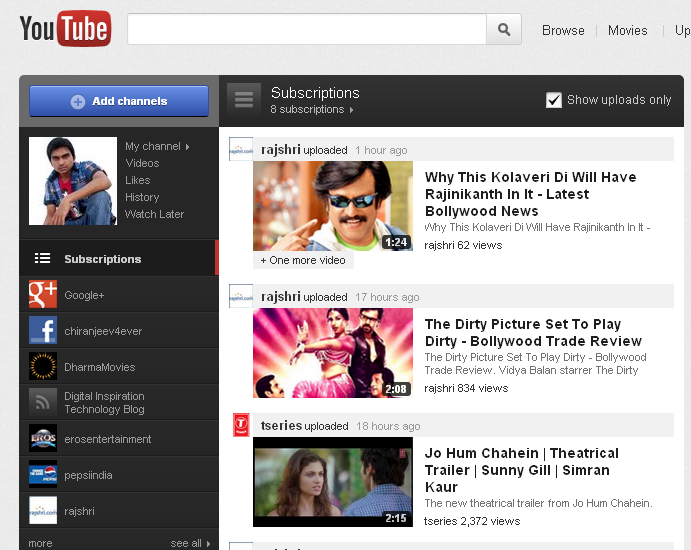Click see all subscriptions link
This screenshot has width=691, height=550.
point(186,543)
